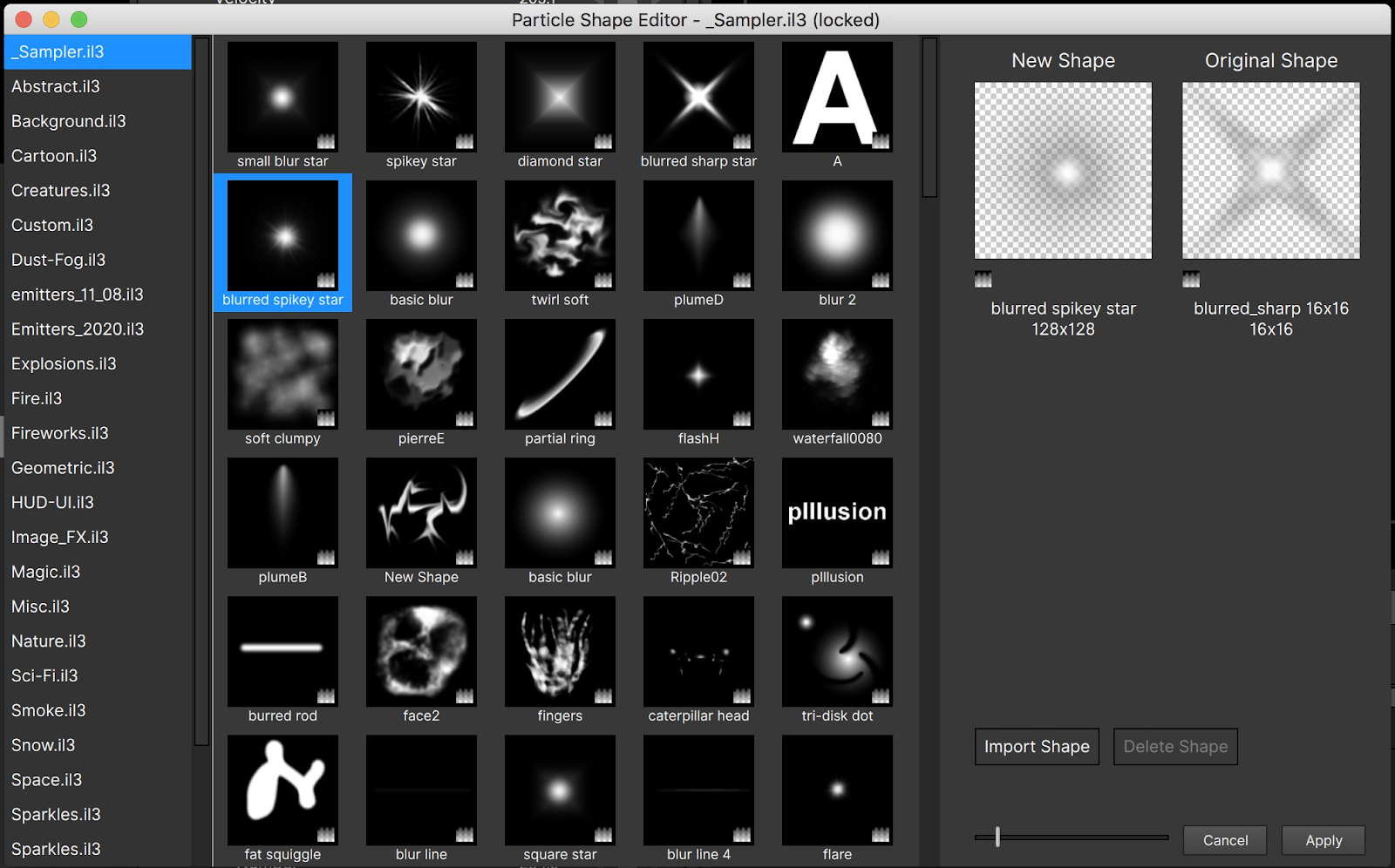Click the film strip icon under New Shape
Screen dimensions: 1395x868
tap(983, 280)
